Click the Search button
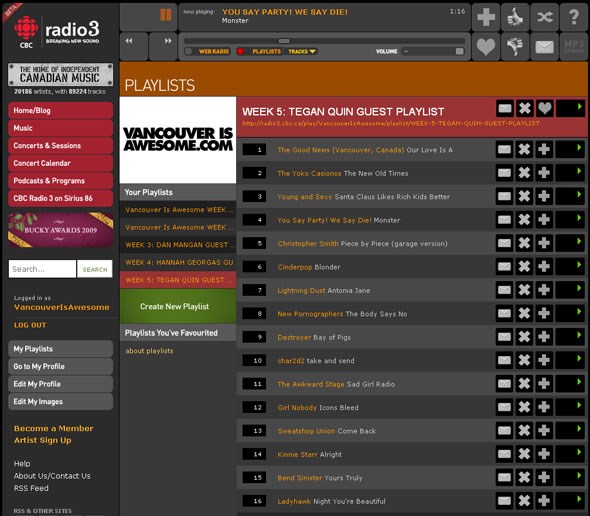The image size is (590, 516). coord(95,269)
